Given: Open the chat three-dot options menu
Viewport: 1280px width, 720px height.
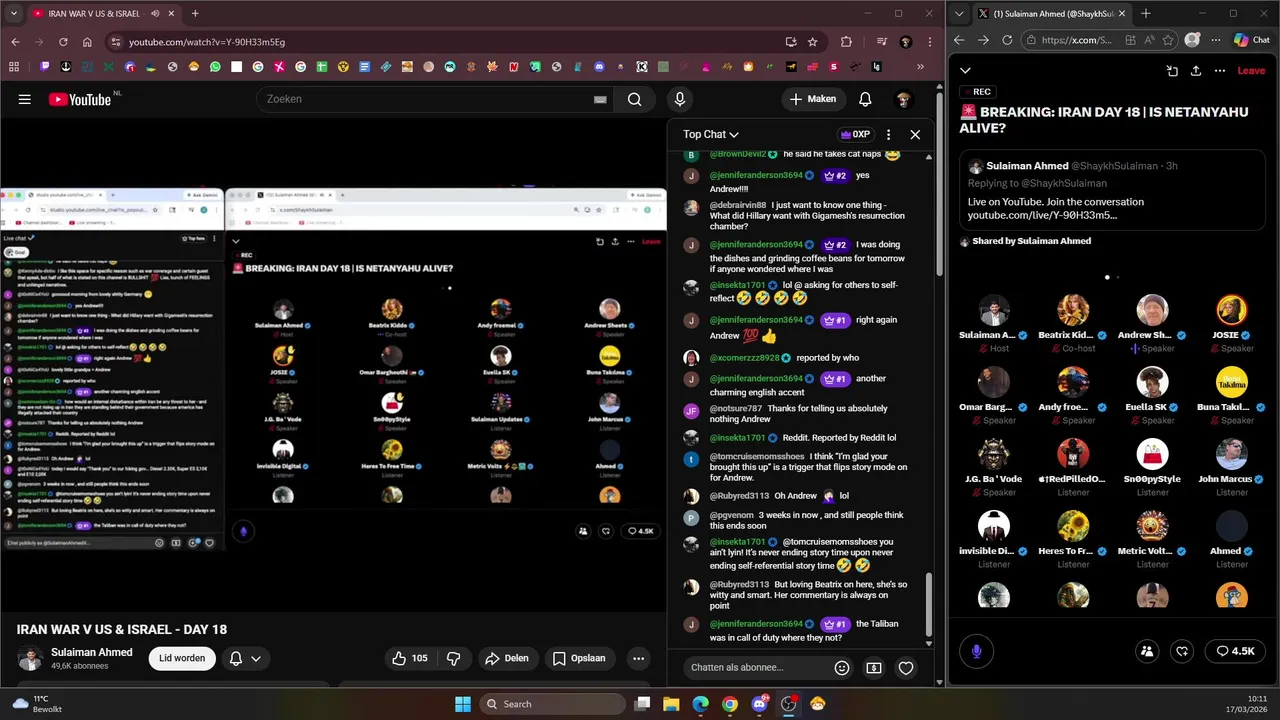Looking at the screenshot, I should [888, 134].
